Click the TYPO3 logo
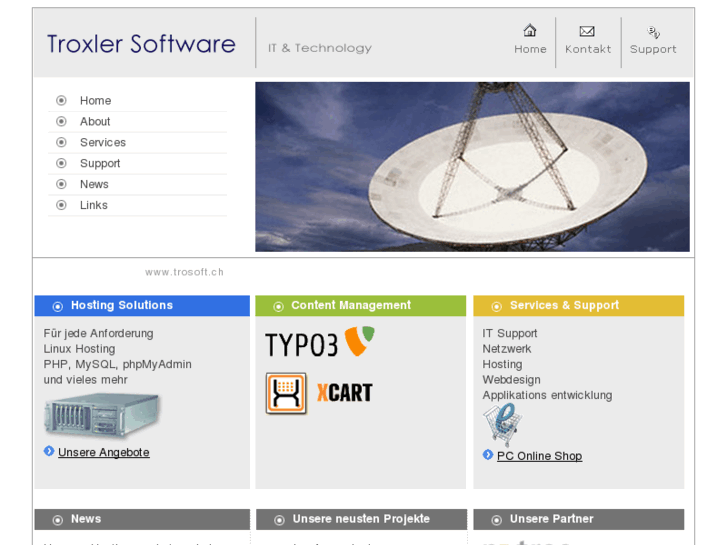 coord(320,342)
